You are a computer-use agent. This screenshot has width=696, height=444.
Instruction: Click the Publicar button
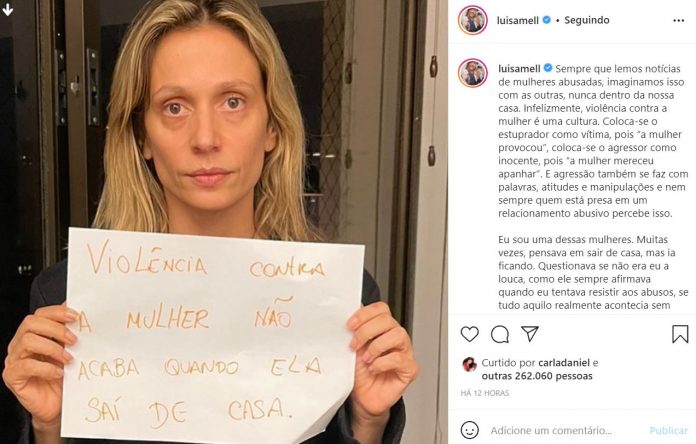click(x=668, y=430)
